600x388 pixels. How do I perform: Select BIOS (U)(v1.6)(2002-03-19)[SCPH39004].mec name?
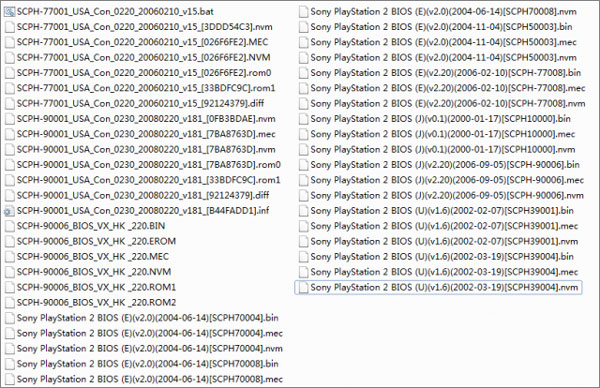pos(444,272)
